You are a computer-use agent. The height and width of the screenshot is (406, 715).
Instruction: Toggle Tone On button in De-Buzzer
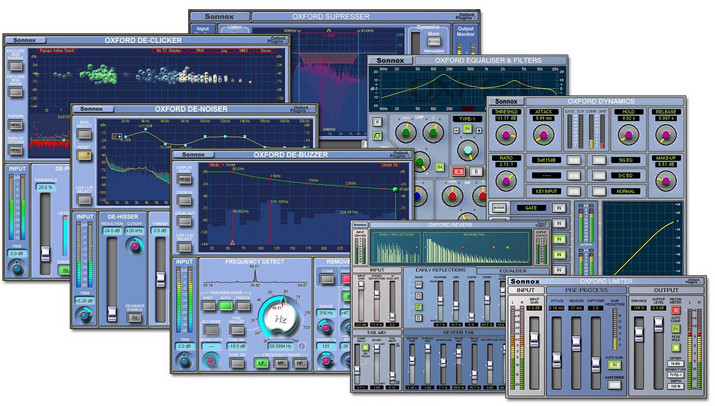click(x=236, y=364)
